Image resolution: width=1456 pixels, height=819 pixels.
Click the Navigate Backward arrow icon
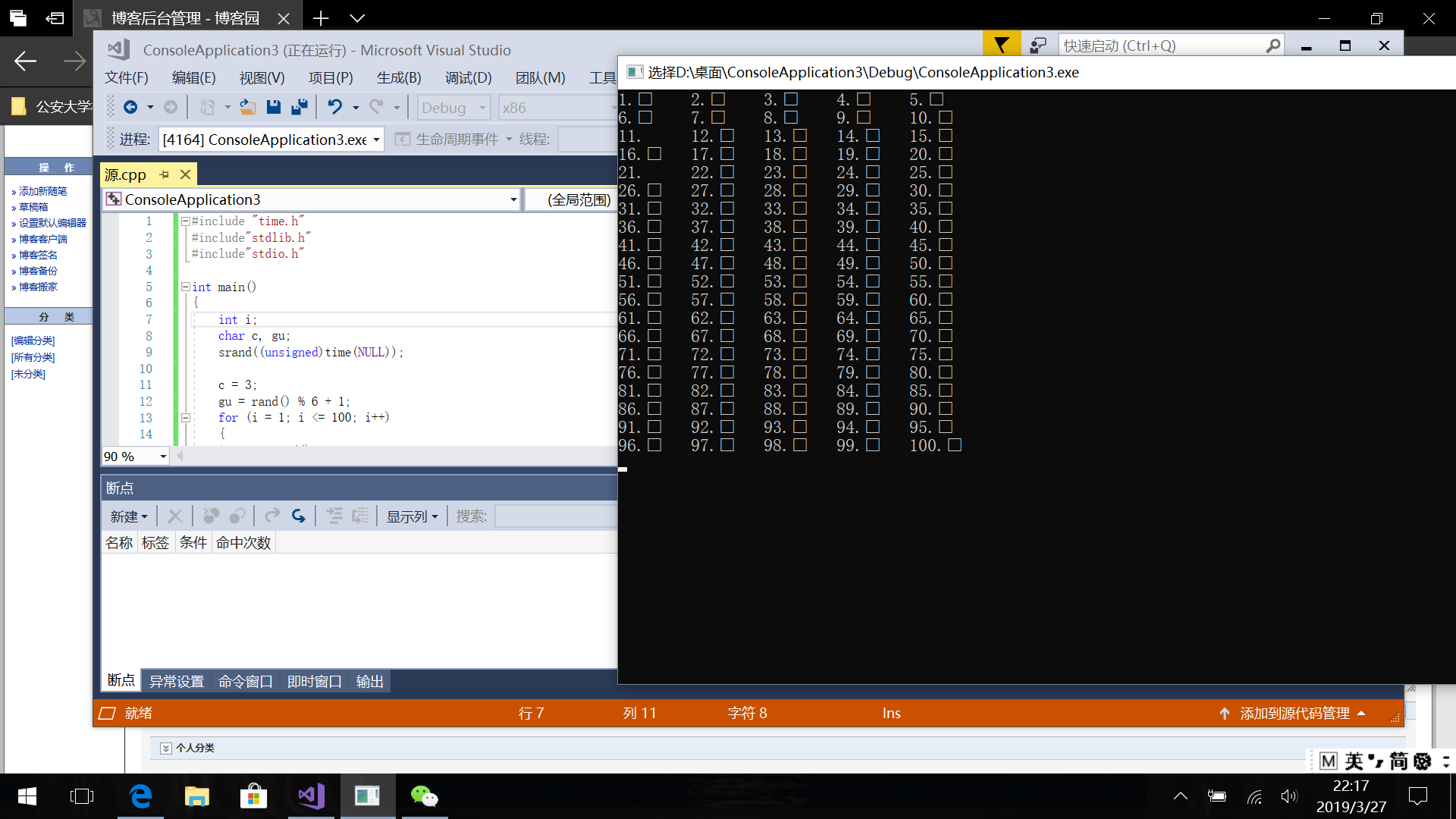click(130, 108)
